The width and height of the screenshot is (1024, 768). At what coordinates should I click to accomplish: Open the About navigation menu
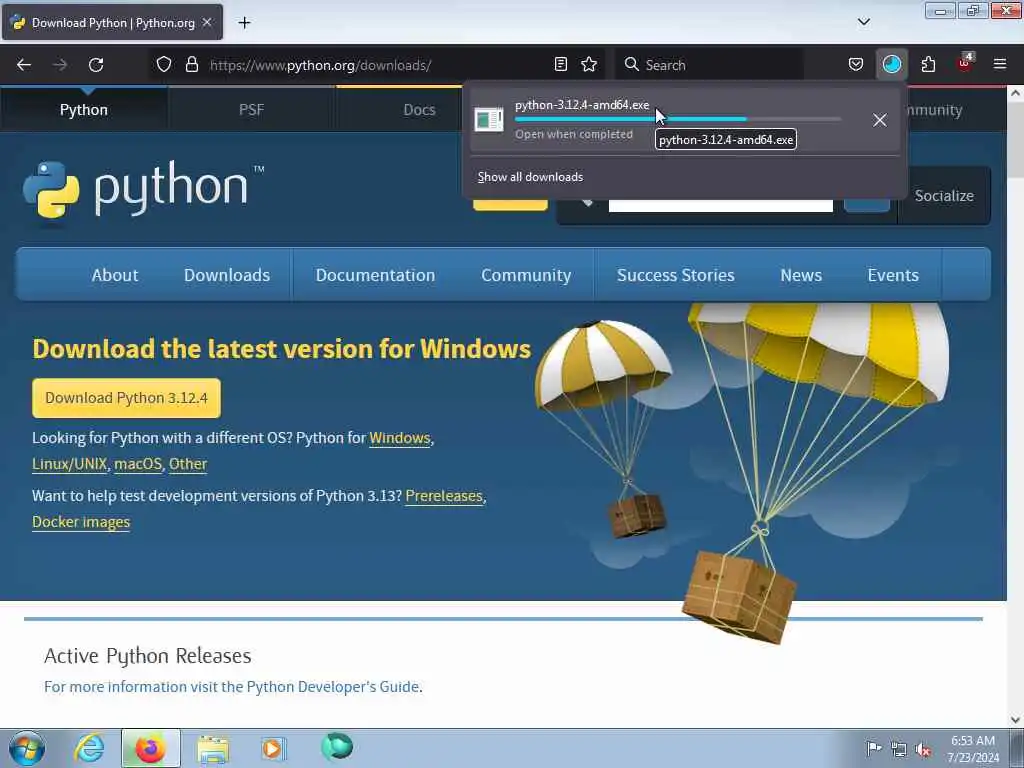pyautogui.click(x=115, y=275)
